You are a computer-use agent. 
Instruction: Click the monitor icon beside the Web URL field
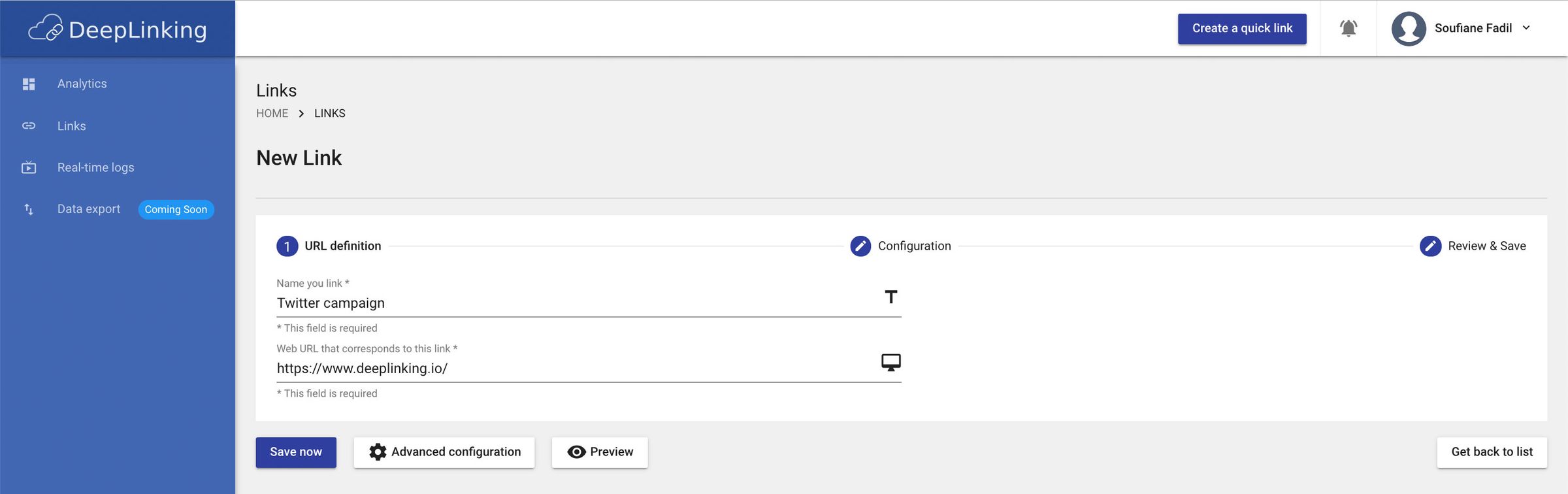(891, 362)
